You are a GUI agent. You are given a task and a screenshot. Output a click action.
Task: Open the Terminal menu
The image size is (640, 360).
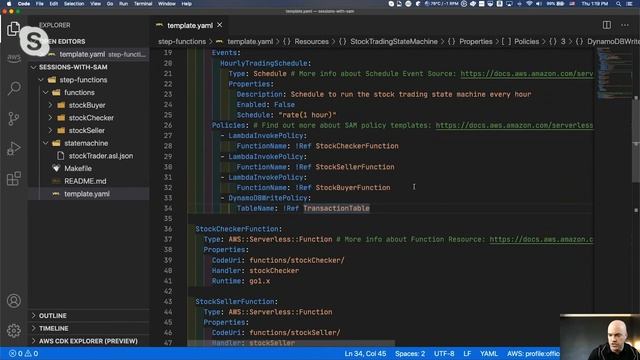(143, 4)
